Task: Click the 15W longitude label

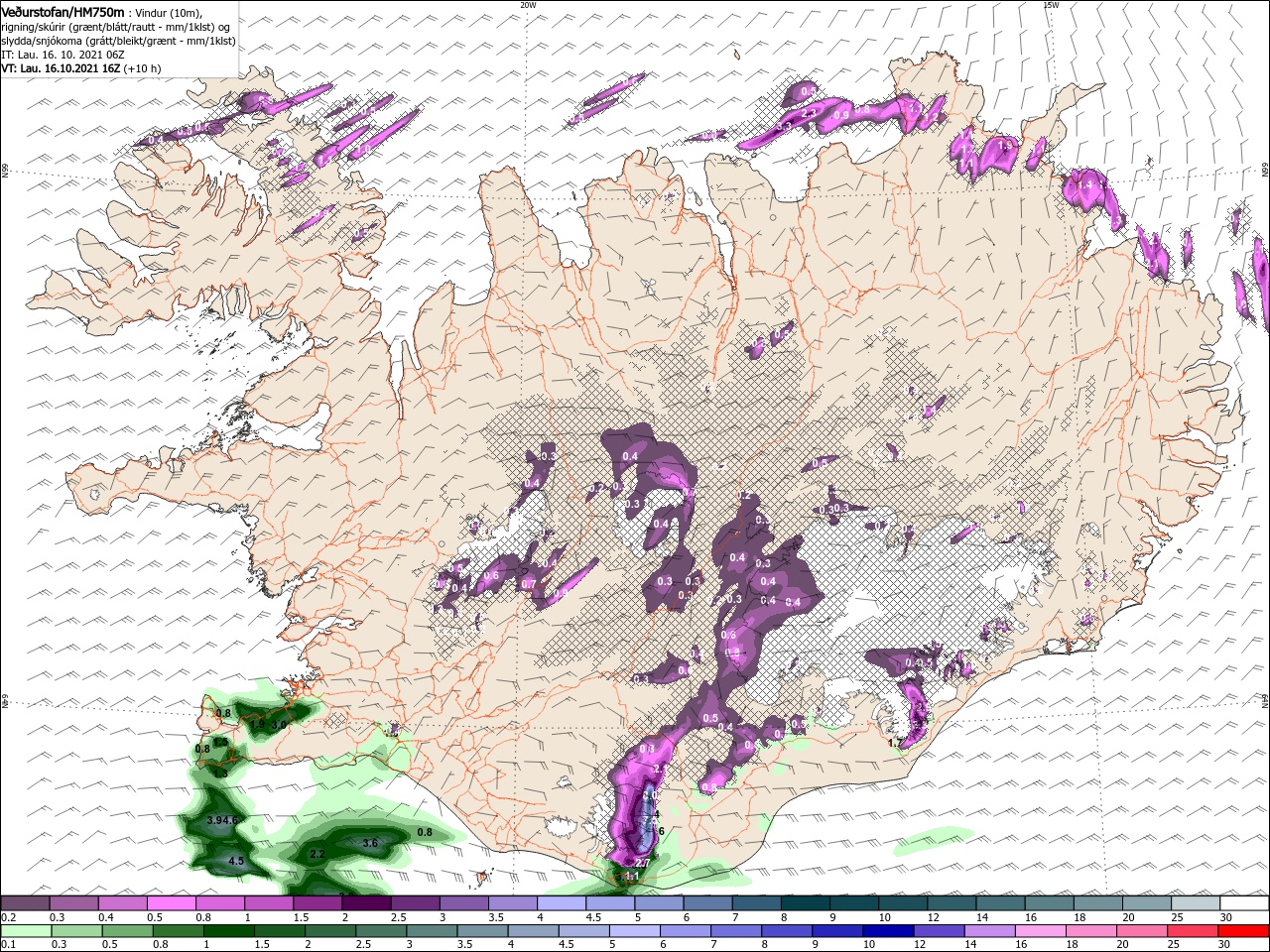Action: (x=1051, y=5)
